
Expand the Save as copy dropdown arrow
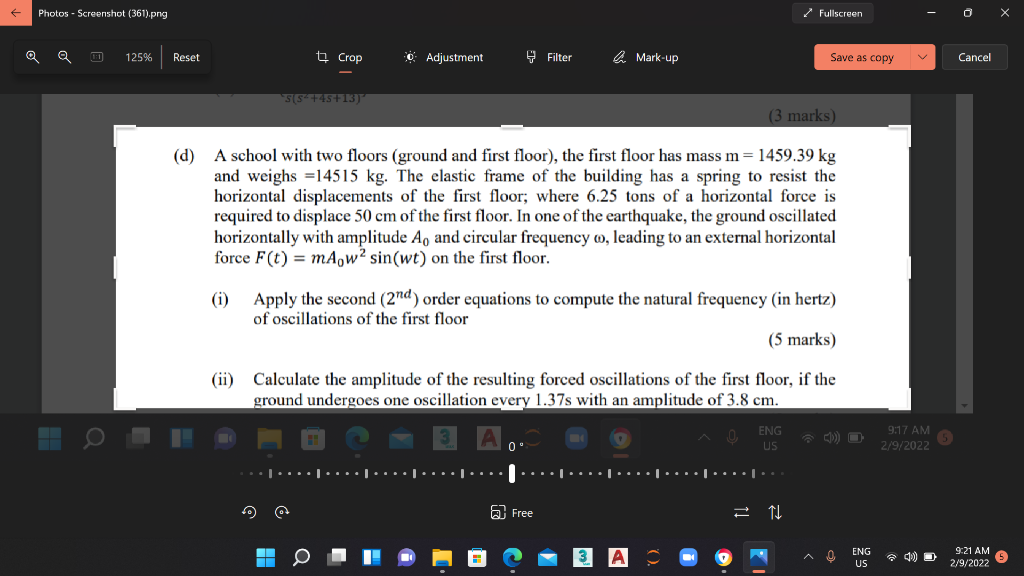[922, 57]
